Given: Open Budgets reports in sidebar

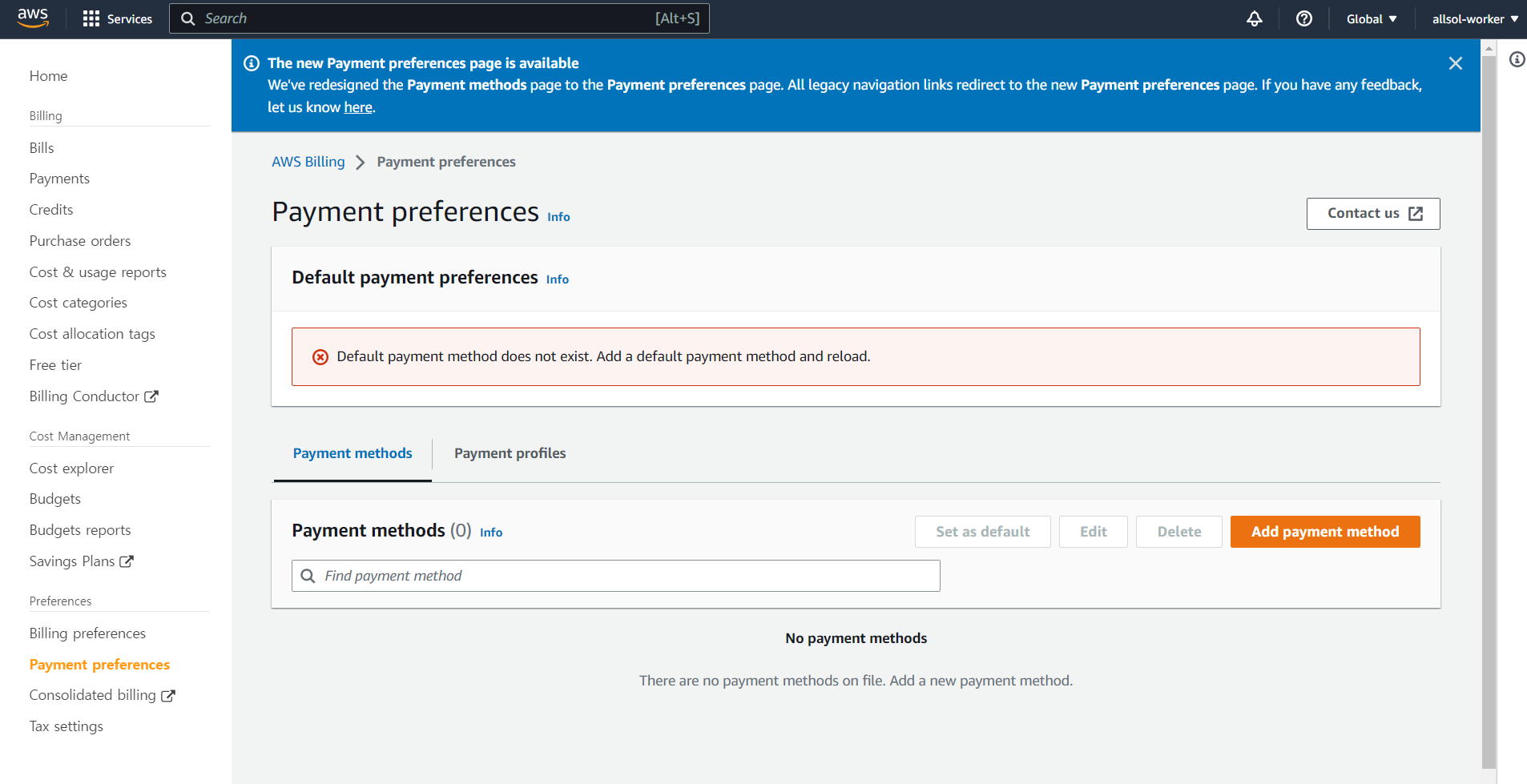Looking at the screenshot, I should pos(80,530).
